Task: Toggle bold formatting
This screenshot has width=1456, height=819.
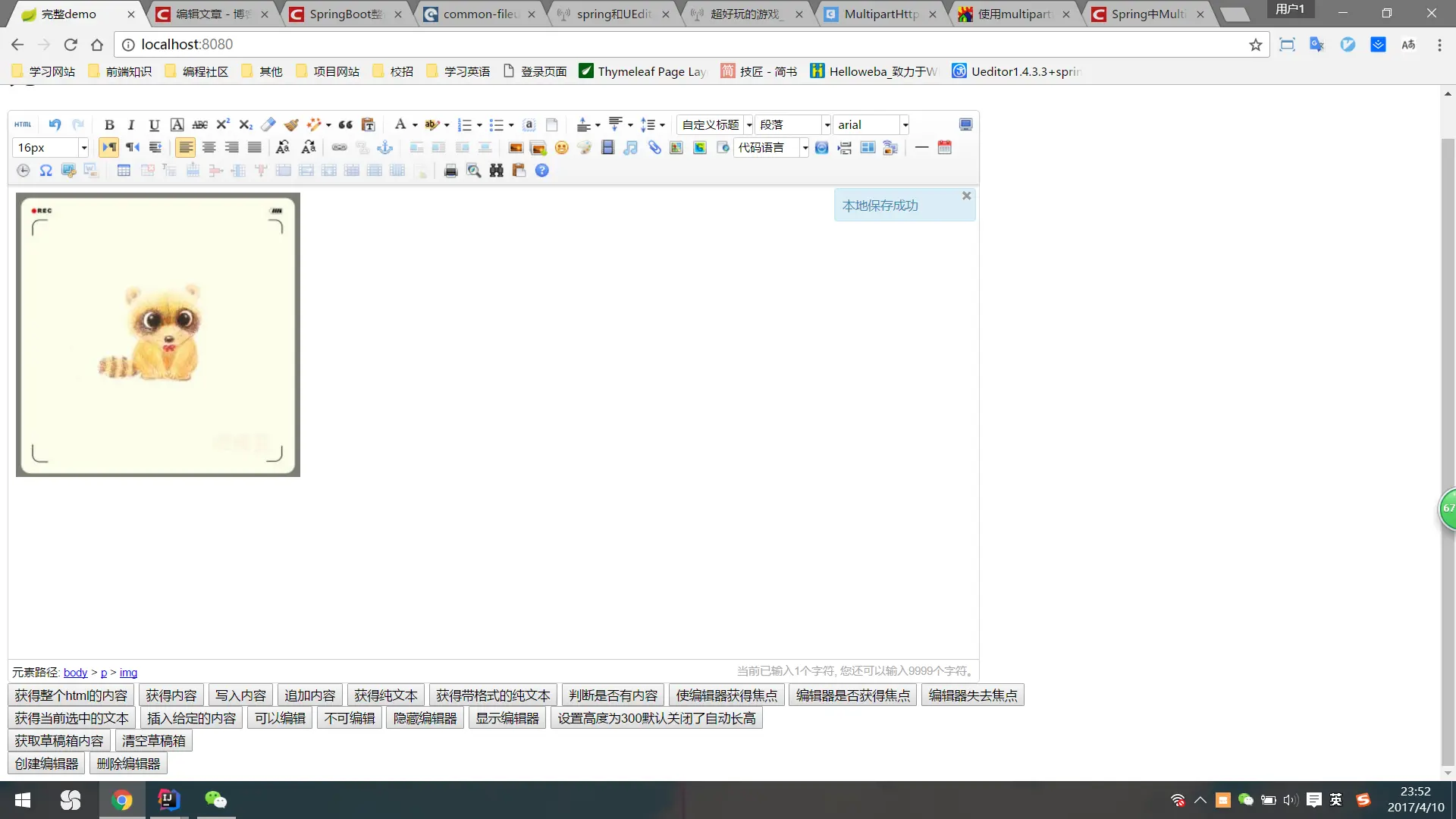Action: click(x=109, y=125)
